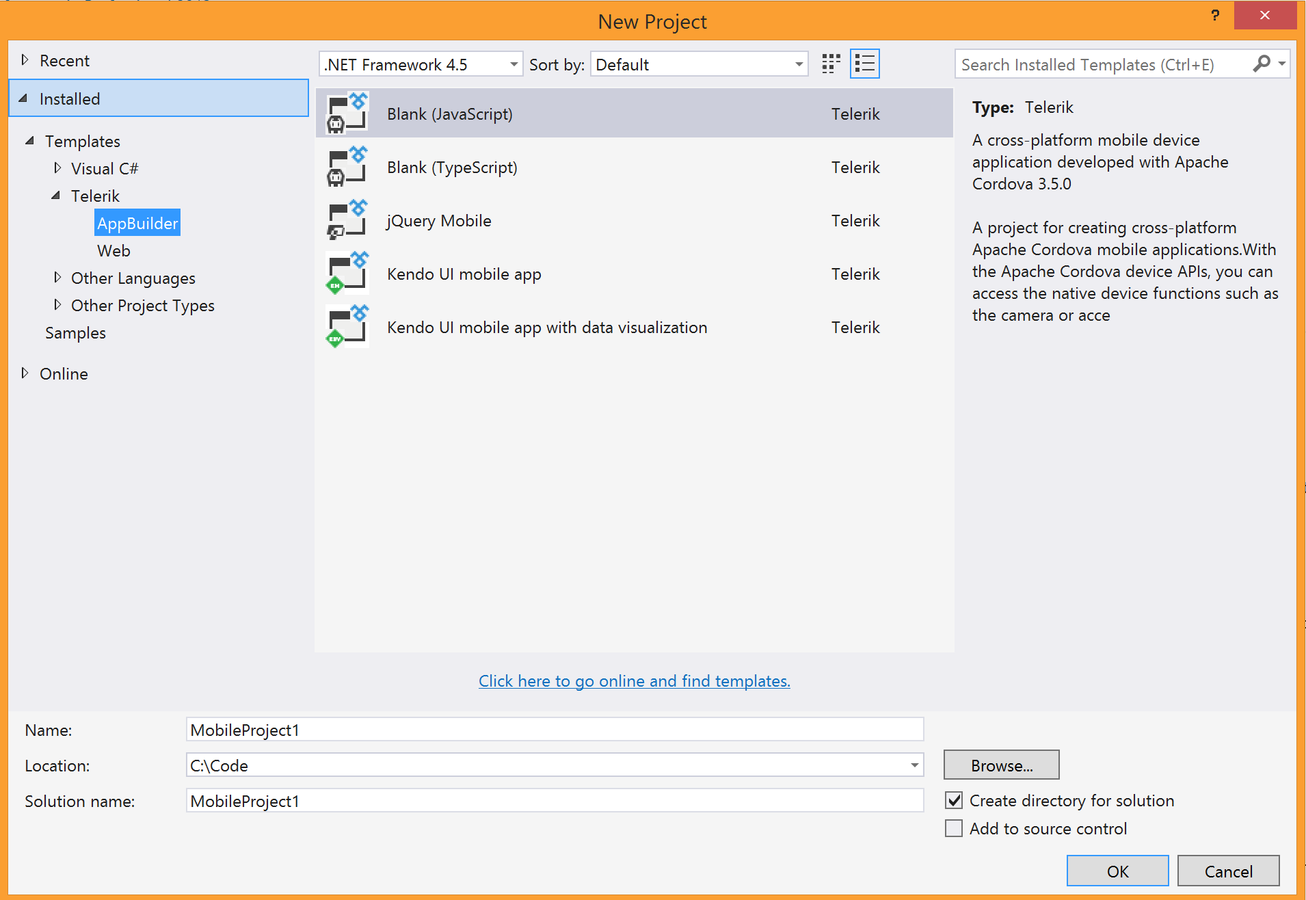Expand the Recent section
The height and width of the screenshot is (900, 1306).
(x=25, y=61)
